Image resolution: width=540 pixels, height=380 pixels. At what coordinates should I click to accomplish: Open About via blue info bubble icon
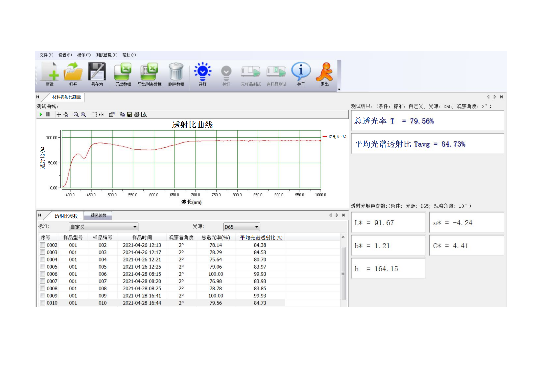point(301,71)
